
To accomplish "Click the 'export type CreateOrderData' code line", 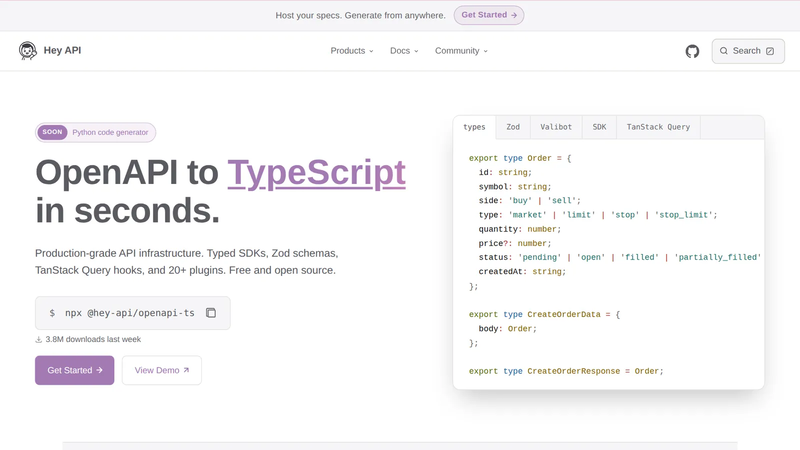I will coord(544,315).
